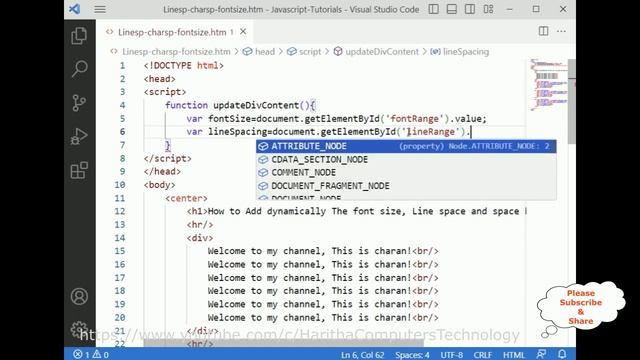Open editor More Actions ellipsis
The height and width of the screenshot is (360, 640).
[x=562, y=31]
